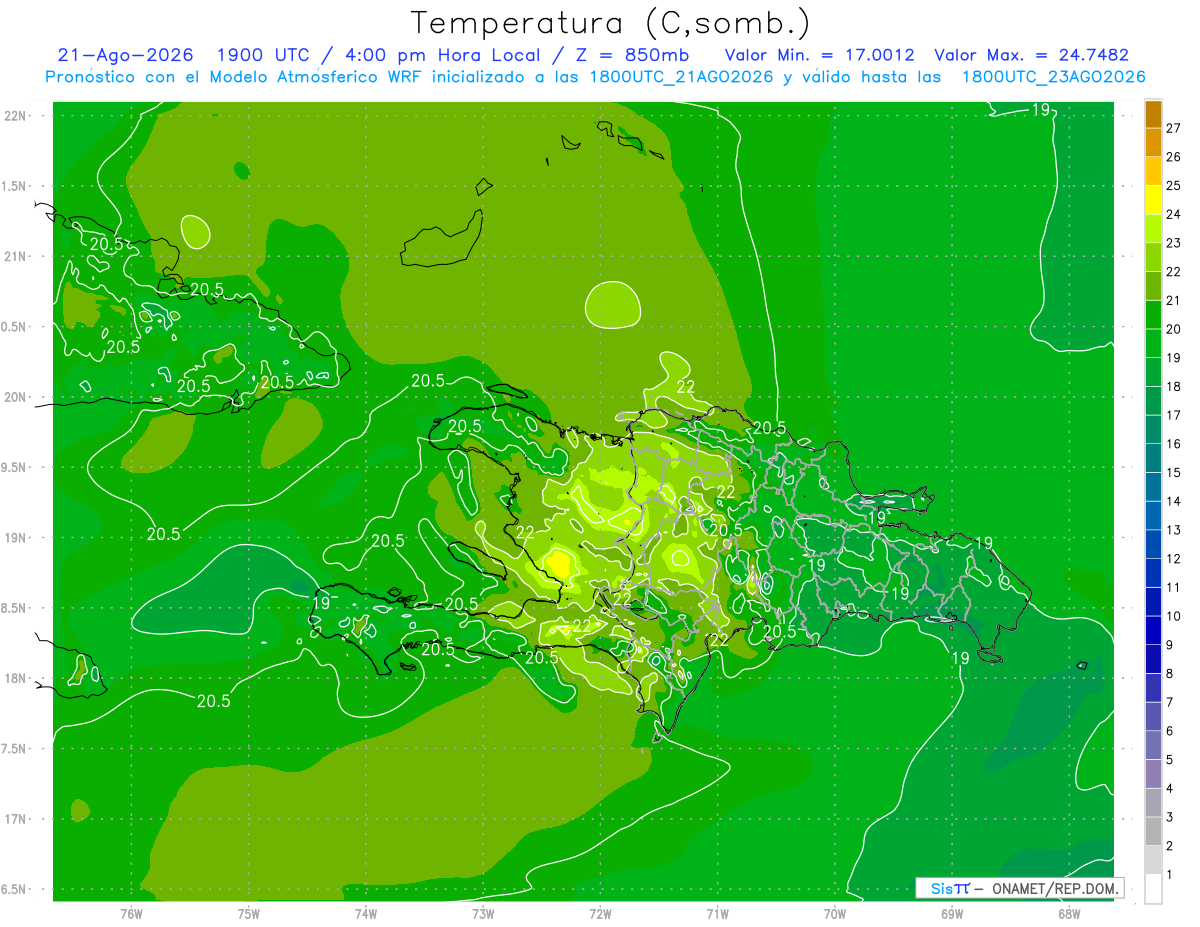Click the "73W" longitude axis label

tap(483, 913)
